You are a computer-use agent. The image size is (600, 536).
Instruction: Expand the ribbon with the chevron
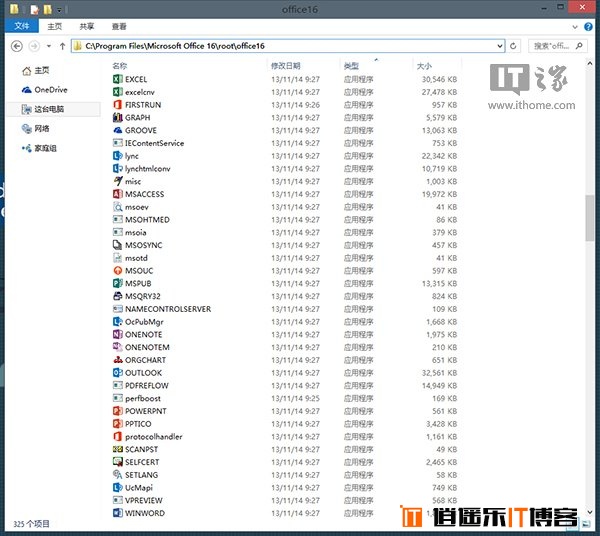click(x=574, y=27)
